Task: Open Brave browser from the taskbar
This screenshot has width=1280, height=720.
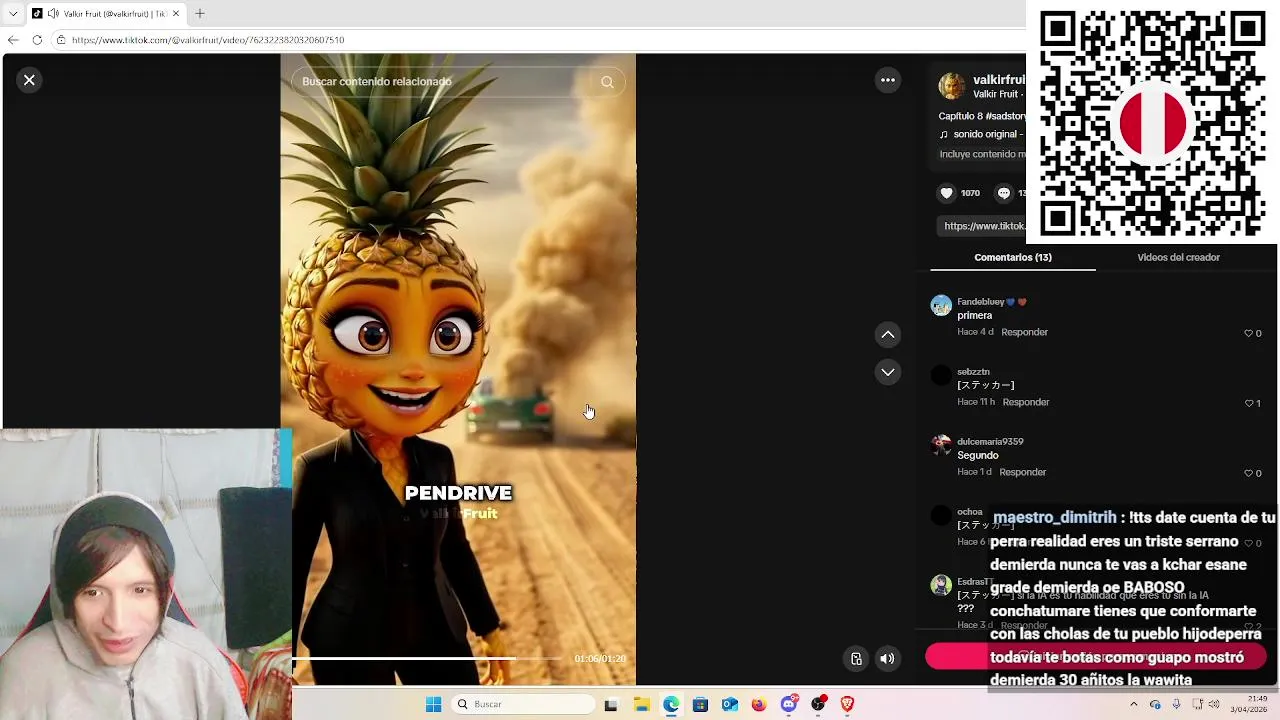Action: [848, 704]
